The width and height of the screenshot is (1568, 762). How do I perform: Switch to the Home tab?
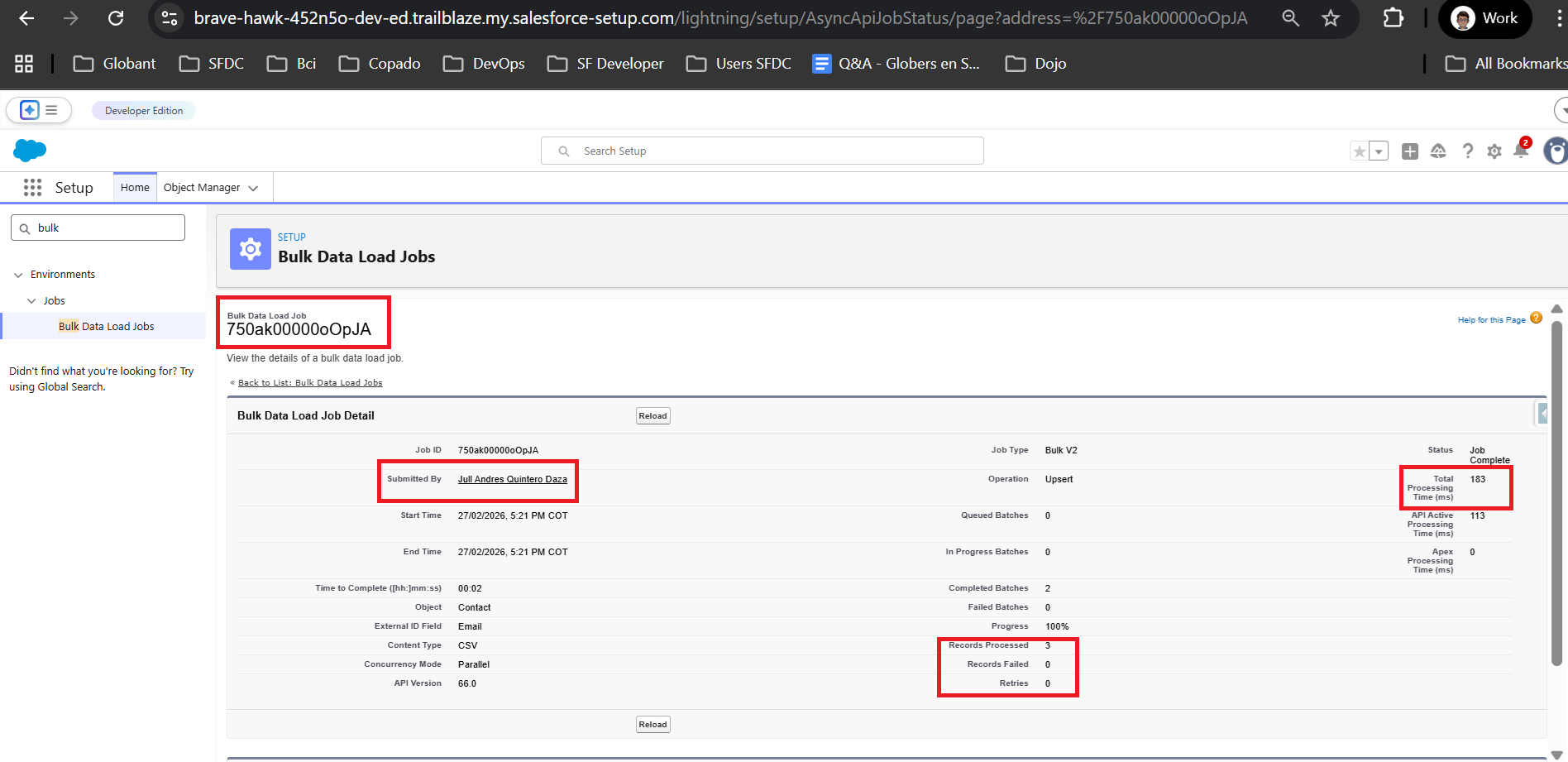coord(135,188)
